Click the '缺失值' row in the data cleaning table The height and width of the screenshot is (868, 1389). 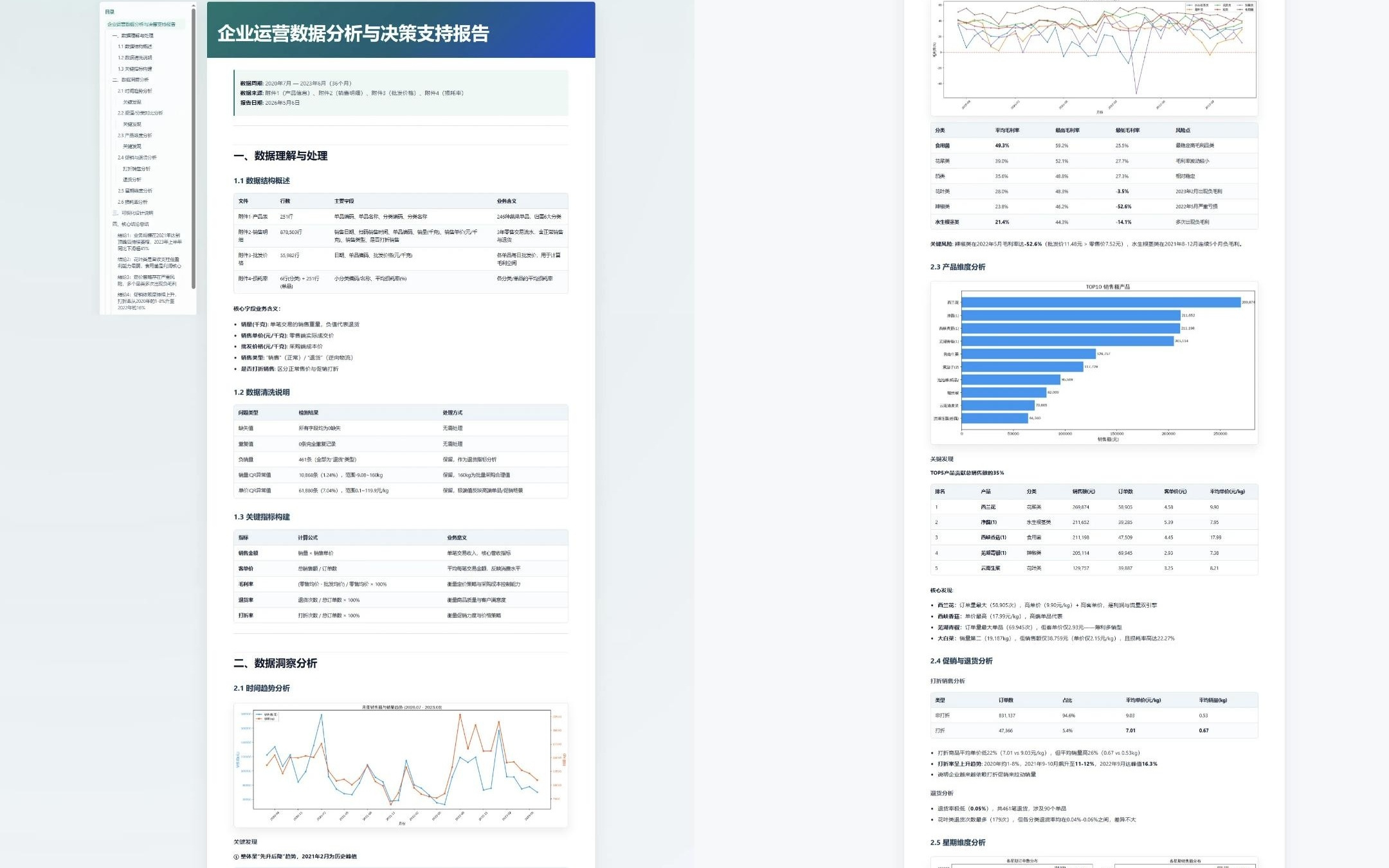point(401,428)
